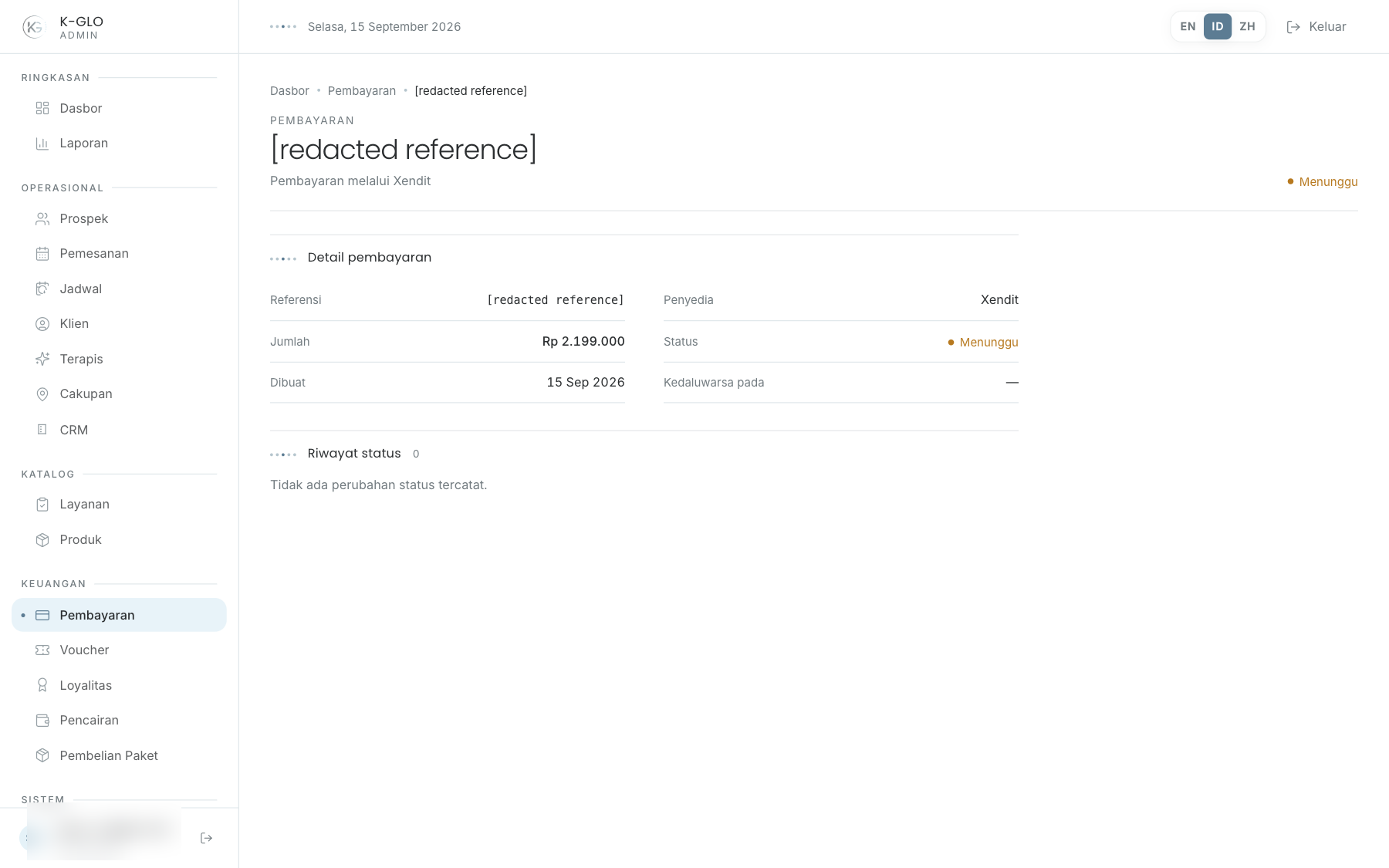
Task: Click the K-GLO logo
Action: coord(33,27)
